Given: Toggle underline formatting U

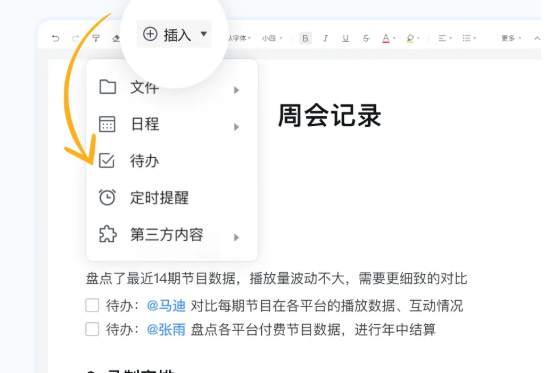Looking at the screenshot, I should (x=345, y=38).
